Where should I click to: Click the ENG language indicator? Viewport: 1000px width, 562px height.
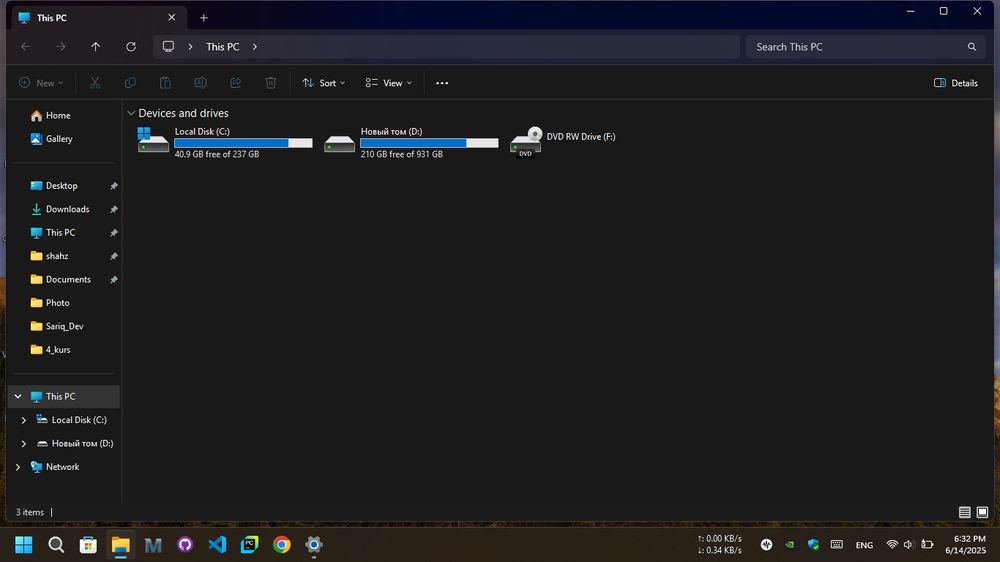[864, 545]
